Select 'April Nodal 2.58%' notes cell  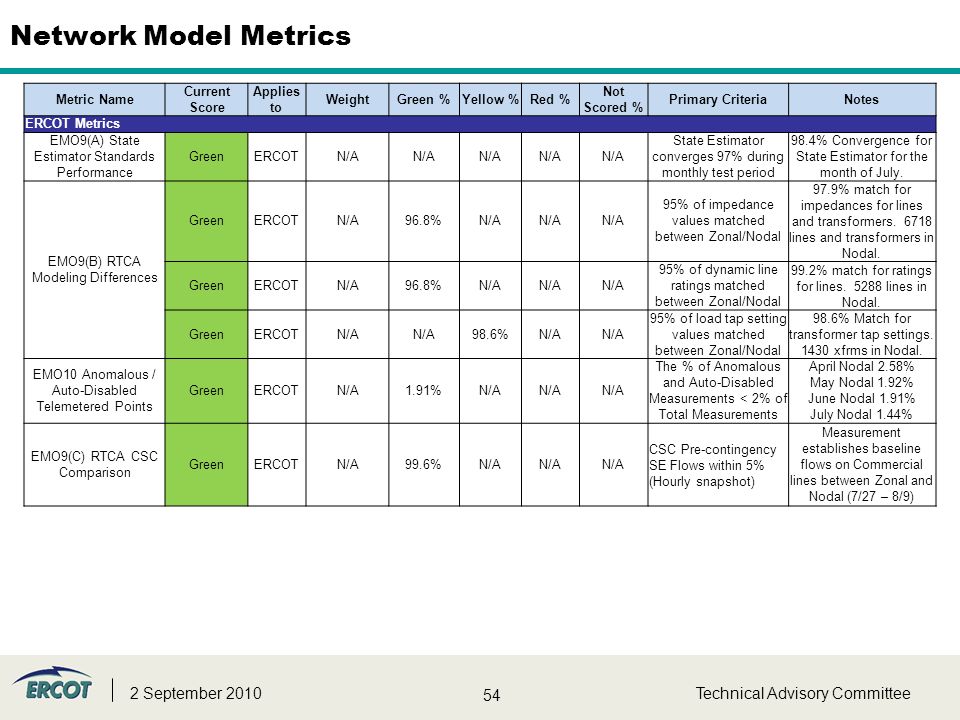861,391
